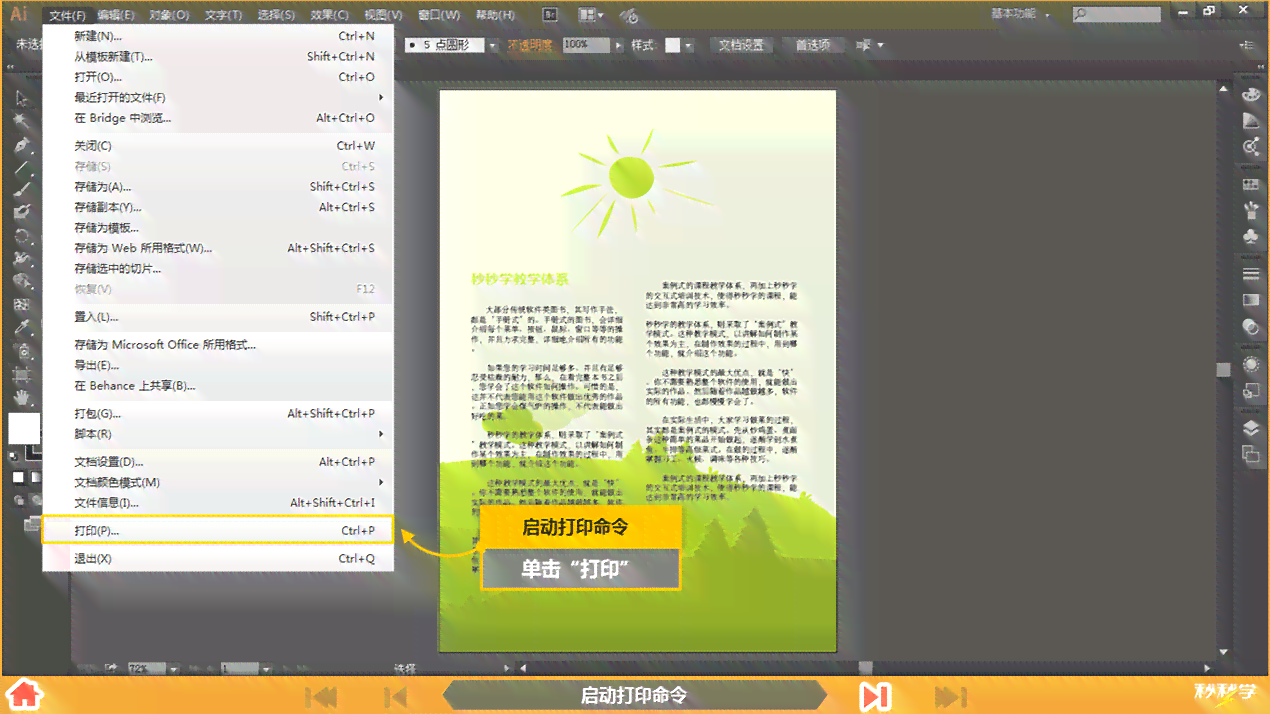Choose 在 Bridge 中浏览... entry
The height and width of the screenshot is (714, 1270).
pyautogui.click(x=218, y=117)
